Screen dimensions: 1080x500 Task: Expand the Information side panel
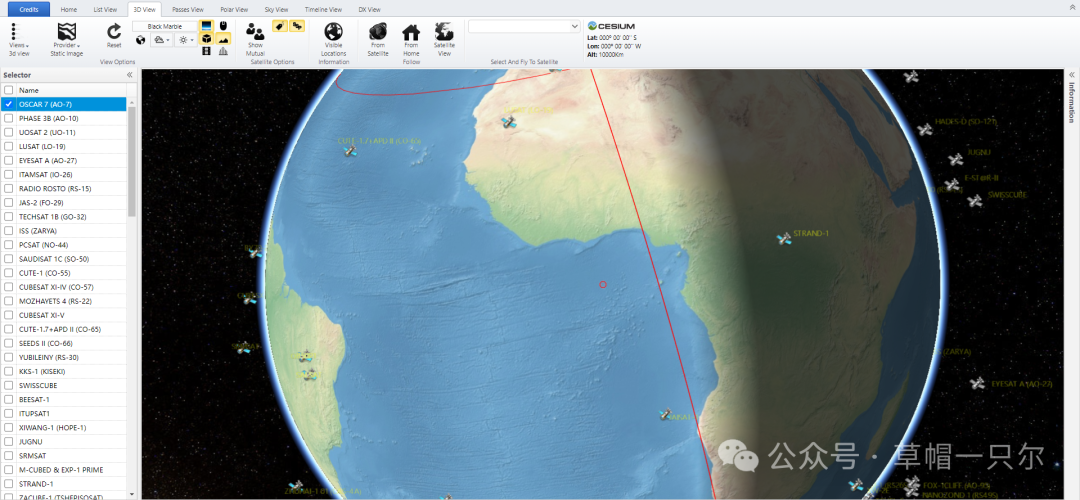(1071, 74)
